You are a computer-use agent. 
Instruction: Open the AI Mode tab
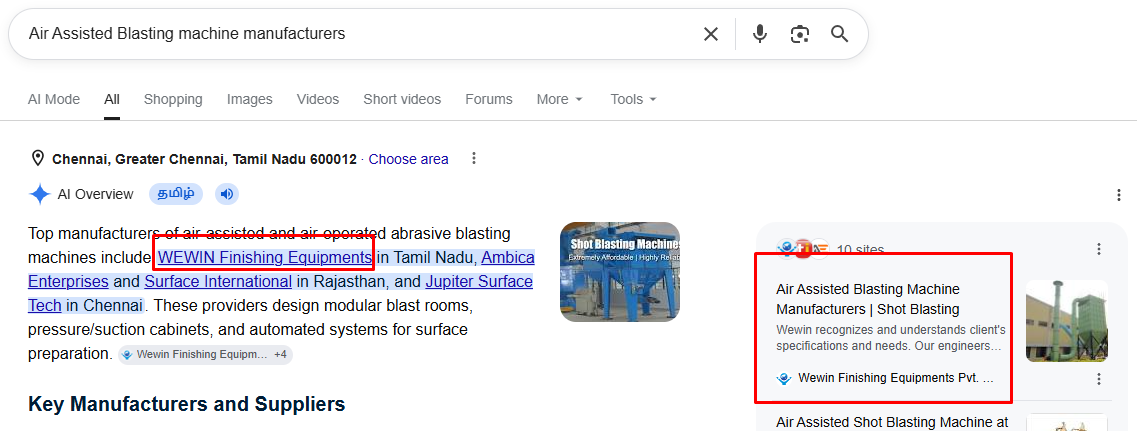(x=54, y=99)
